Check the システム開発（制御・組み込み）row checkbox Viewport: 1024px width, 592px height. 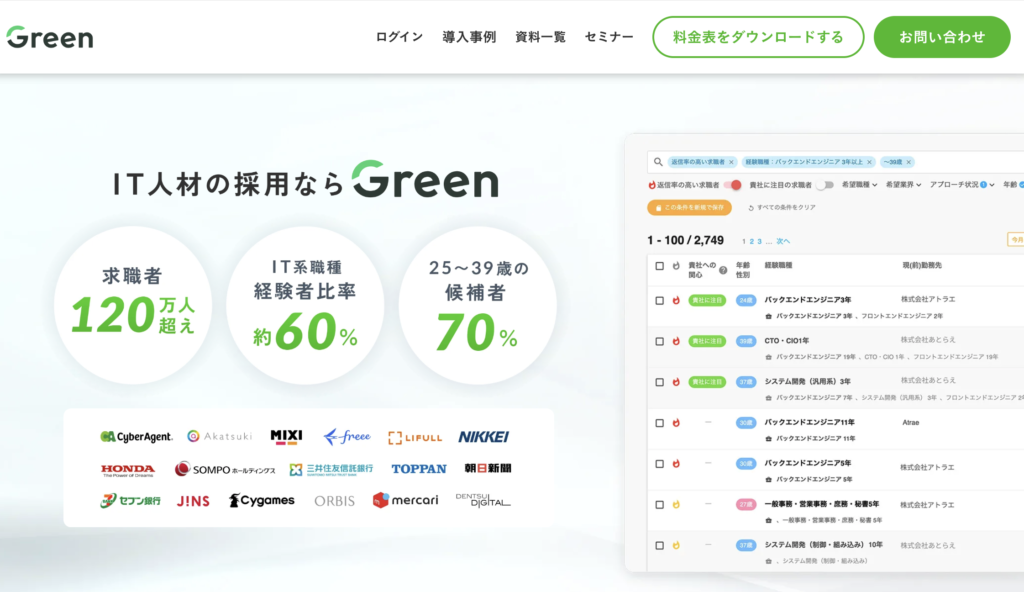(660, 545)
